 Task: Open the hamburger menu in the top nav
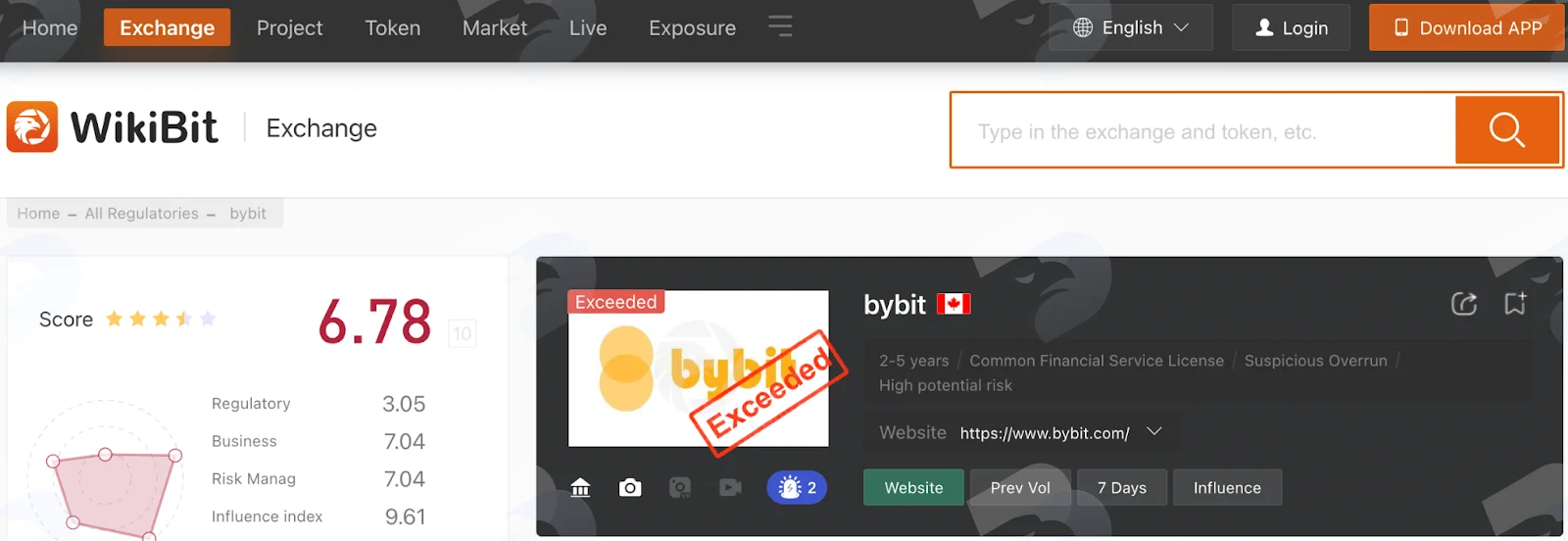click(780, 26)
